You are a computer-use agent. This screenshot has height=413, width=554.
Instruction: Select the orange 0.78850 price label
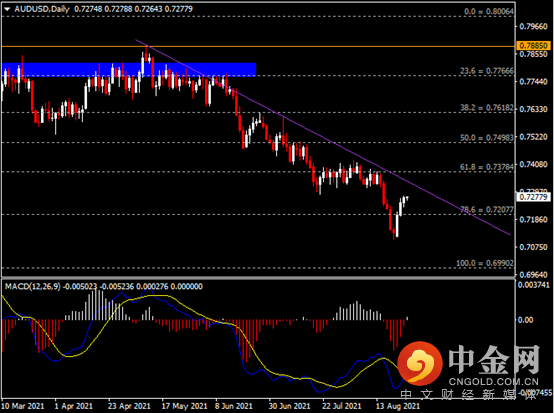[x=534, y=46]
